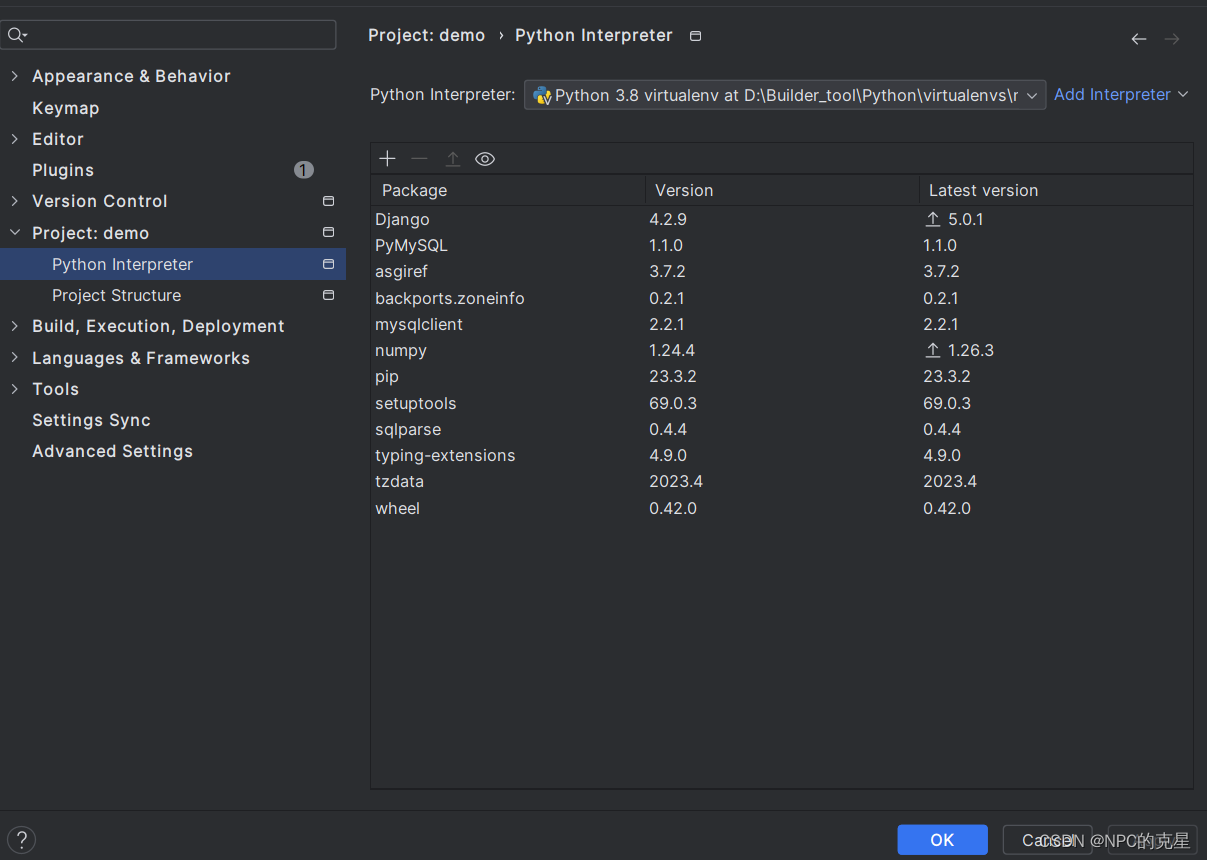Image resolution: width=1207 pixels, height=860 pixels.
Task: Select Plugins in settings tree
Action: pyautogui.click(x=63, y=170)
